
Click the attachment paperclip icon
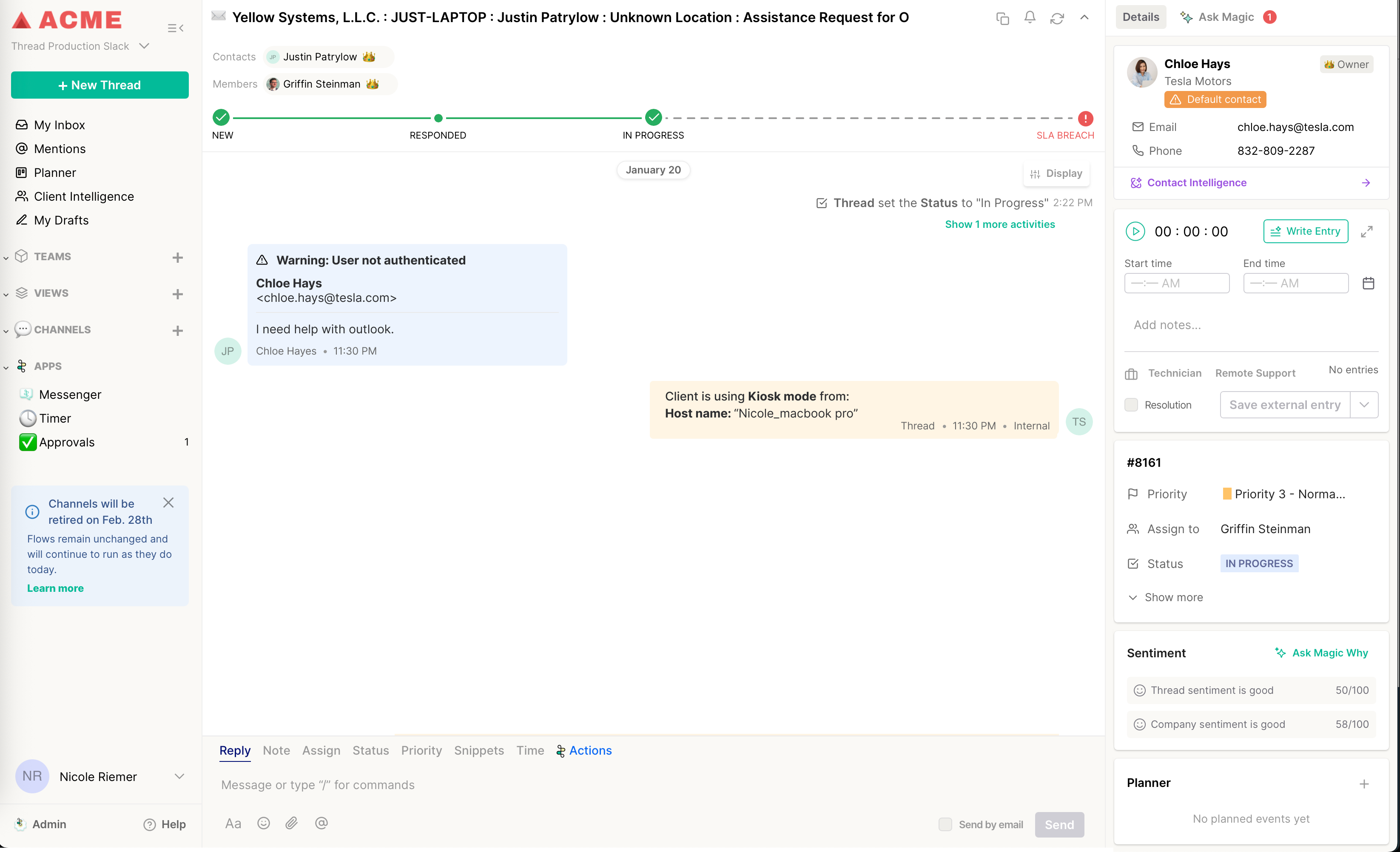pos(291,823)
